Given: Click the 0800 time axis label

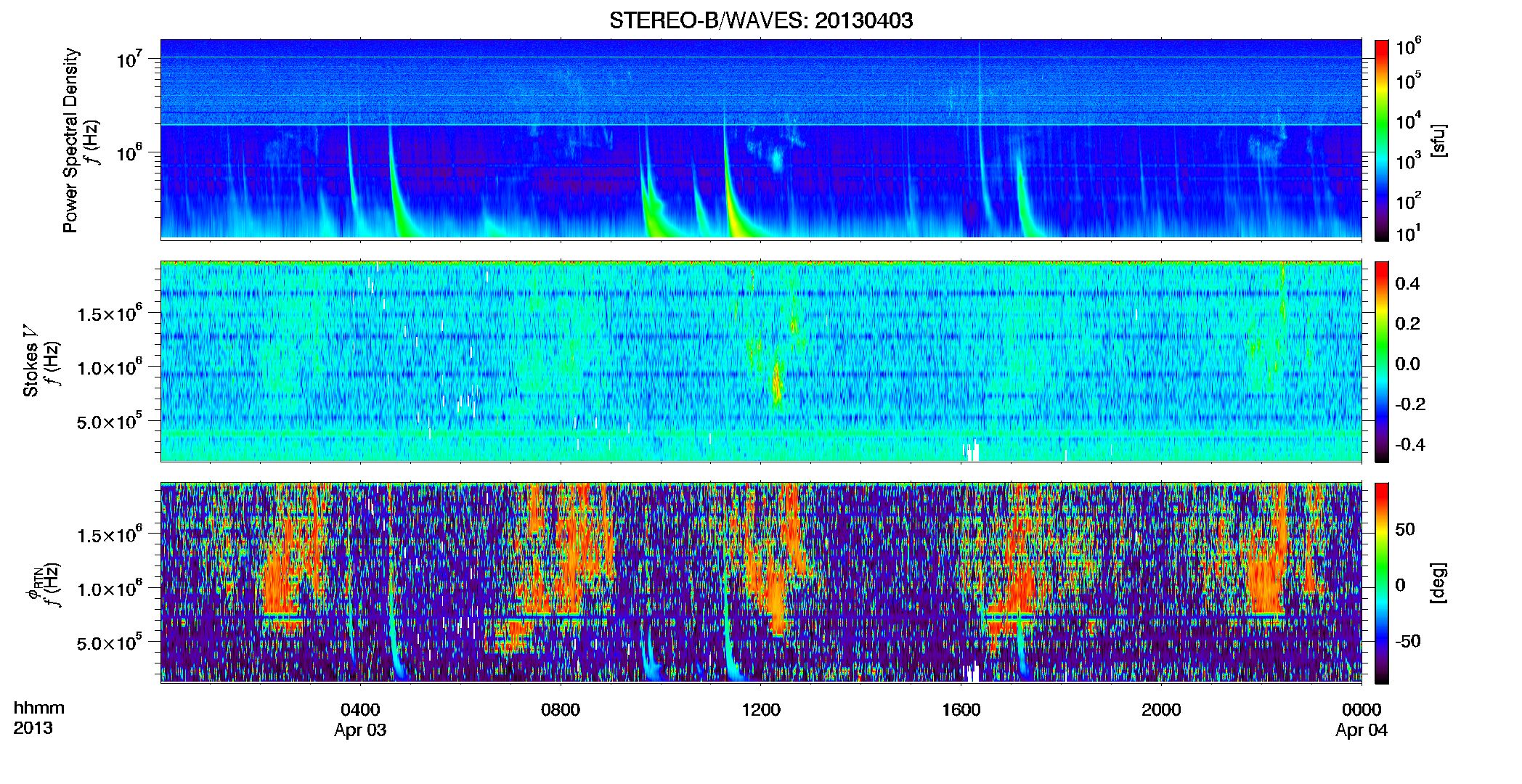Looking at the screenshot, I should 561,709.
